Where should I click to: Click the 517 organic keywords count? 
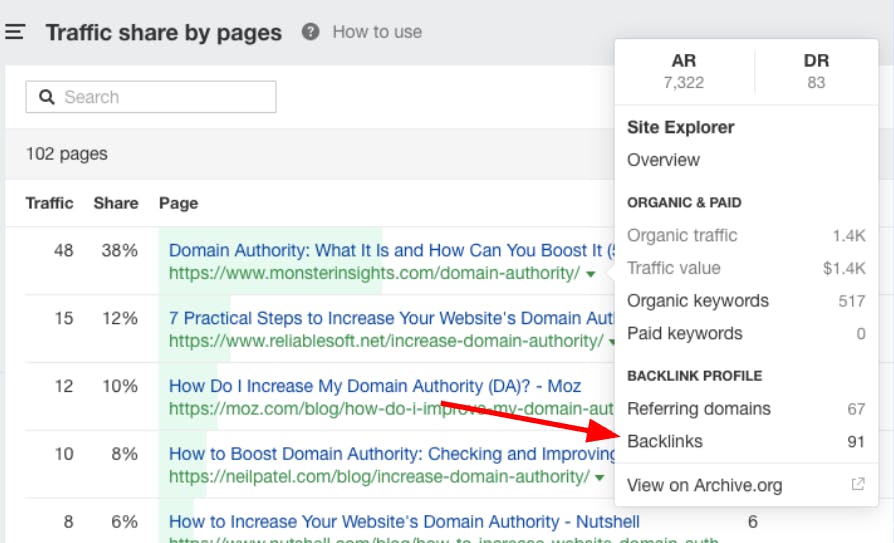(852, 301)
